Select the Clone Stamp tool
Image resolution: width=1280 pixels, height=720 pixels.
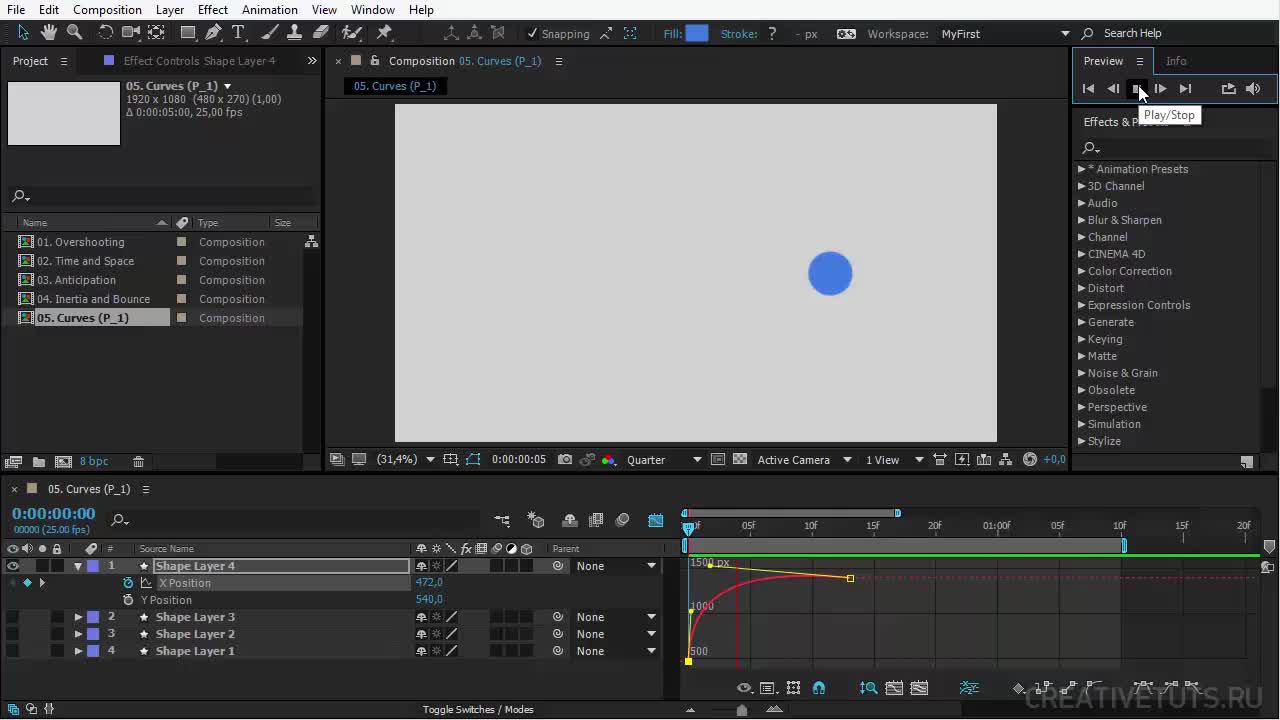(x=295, y=33)
